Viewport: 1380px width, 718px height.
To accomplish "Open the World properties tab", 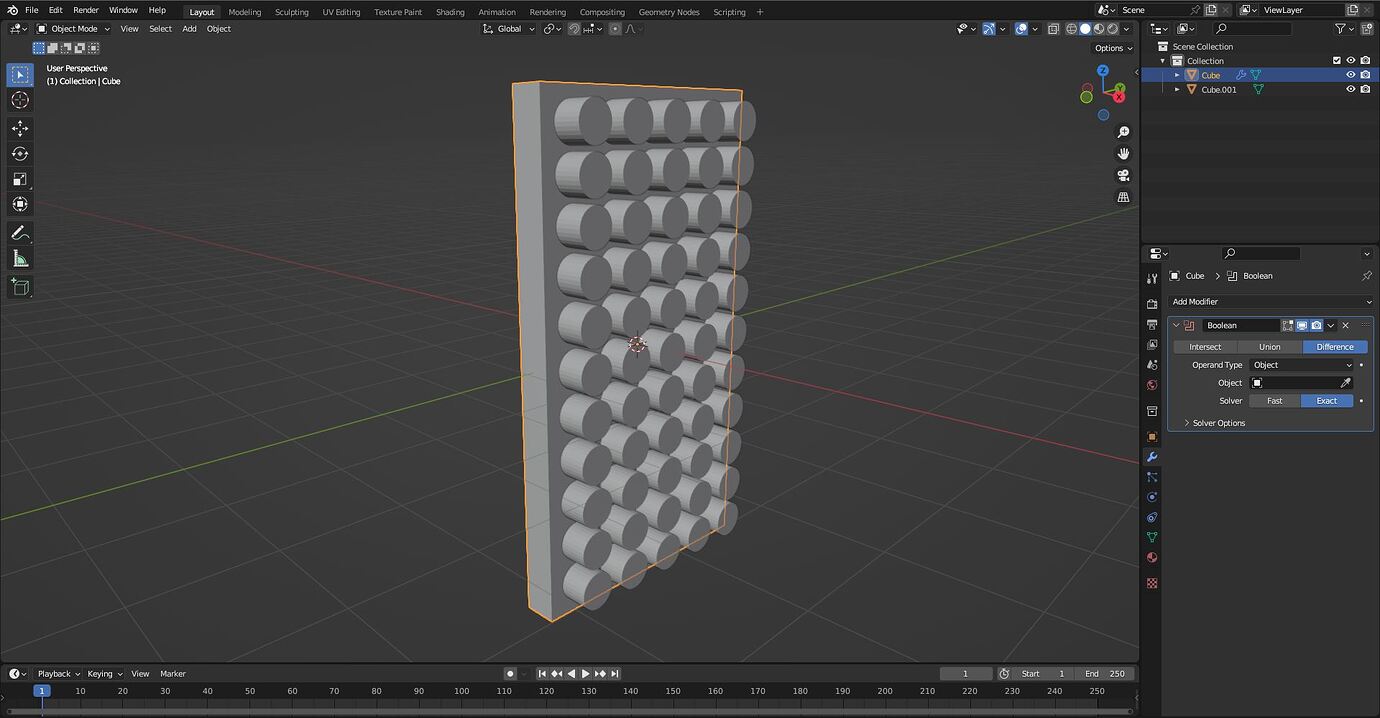I will (1152, 385).
